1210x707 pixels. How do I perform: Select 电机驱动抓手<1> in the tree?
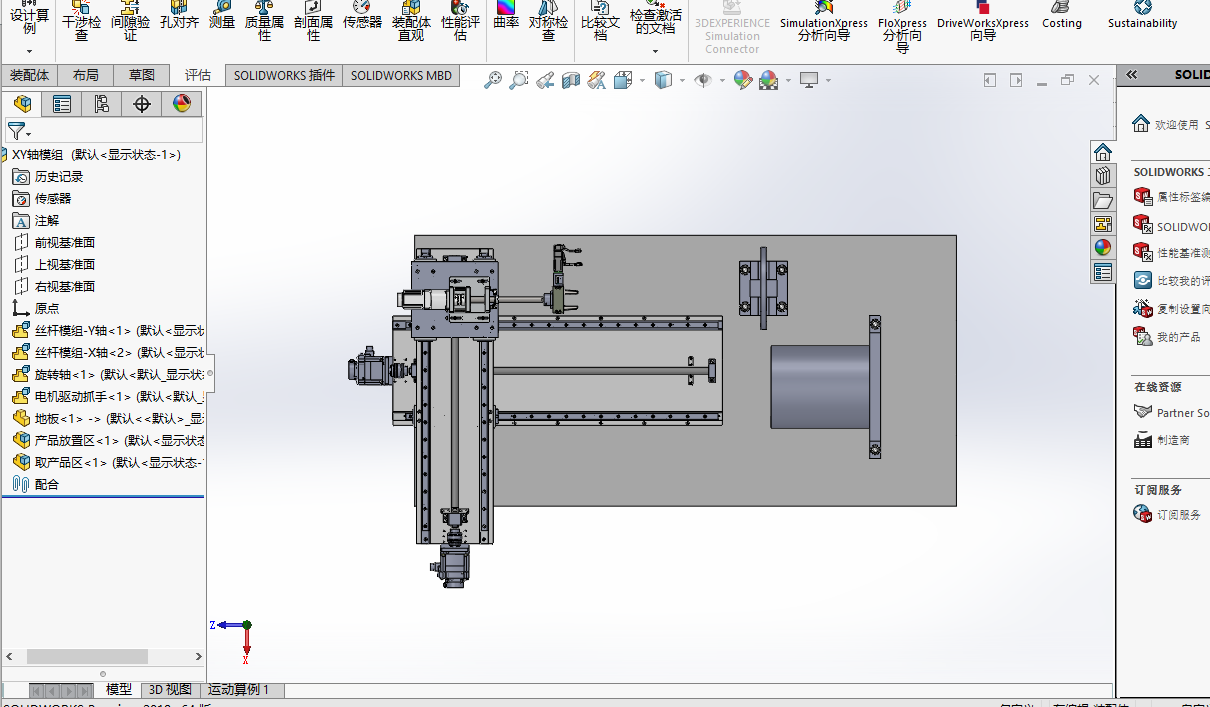click(x=107, y=396)
